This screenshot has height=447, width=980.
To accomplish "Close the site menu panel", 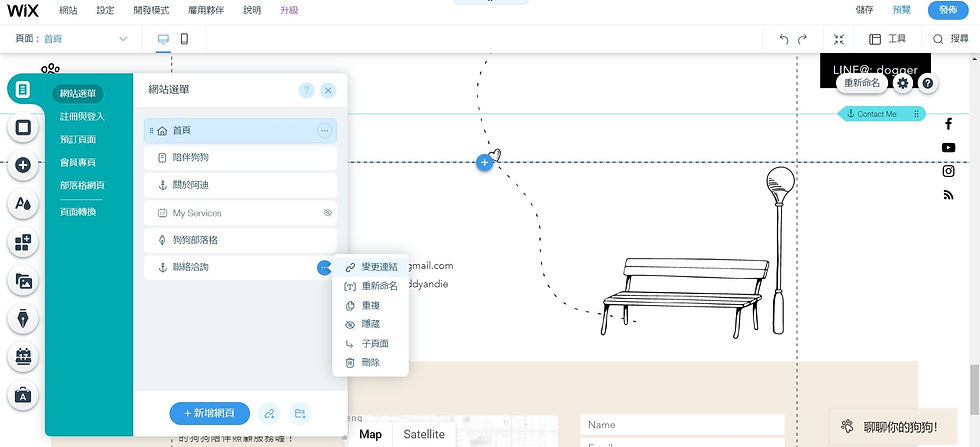I will tap(329, 91).
